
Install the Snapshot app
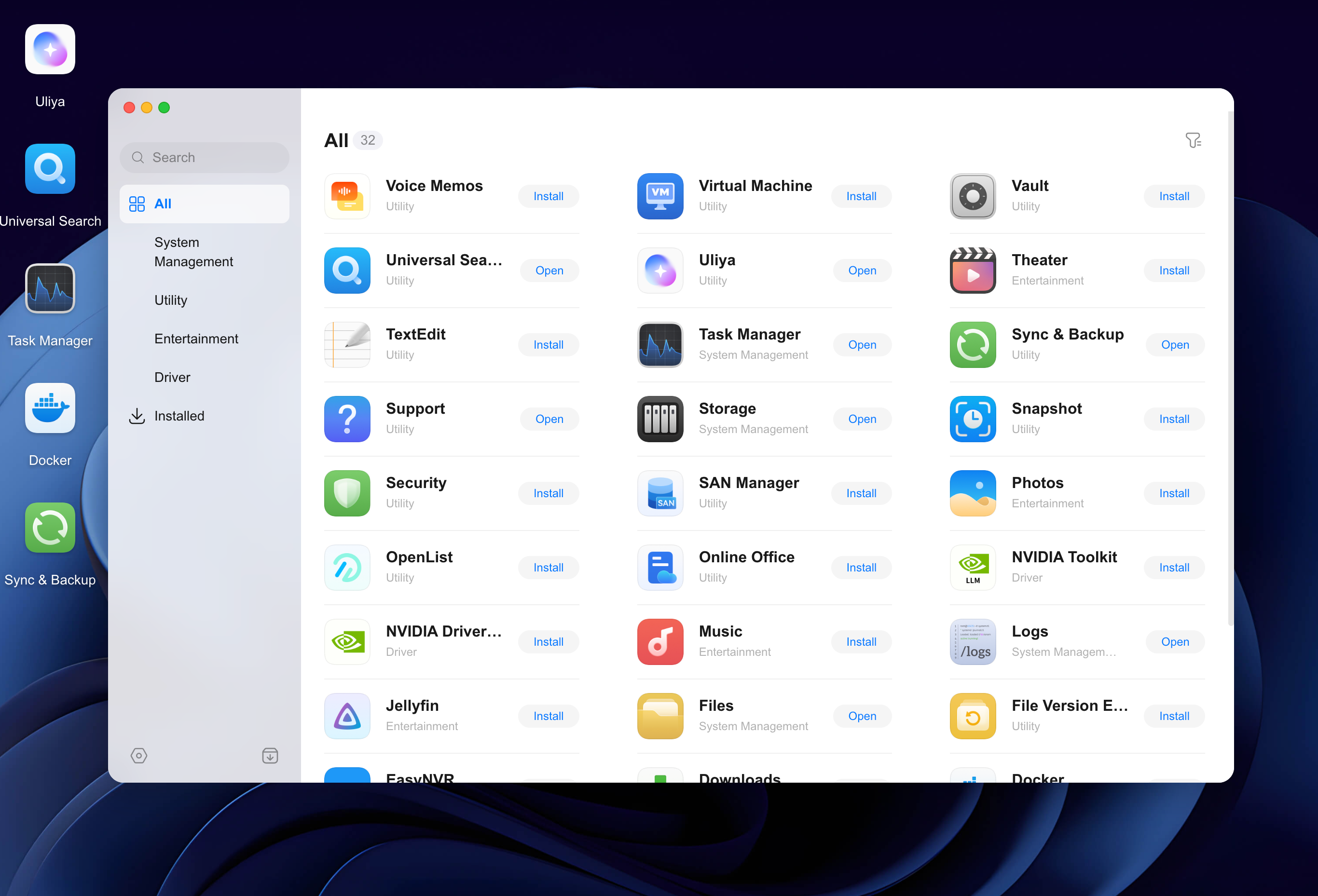pyautogui.click(x=1174, y=419)
